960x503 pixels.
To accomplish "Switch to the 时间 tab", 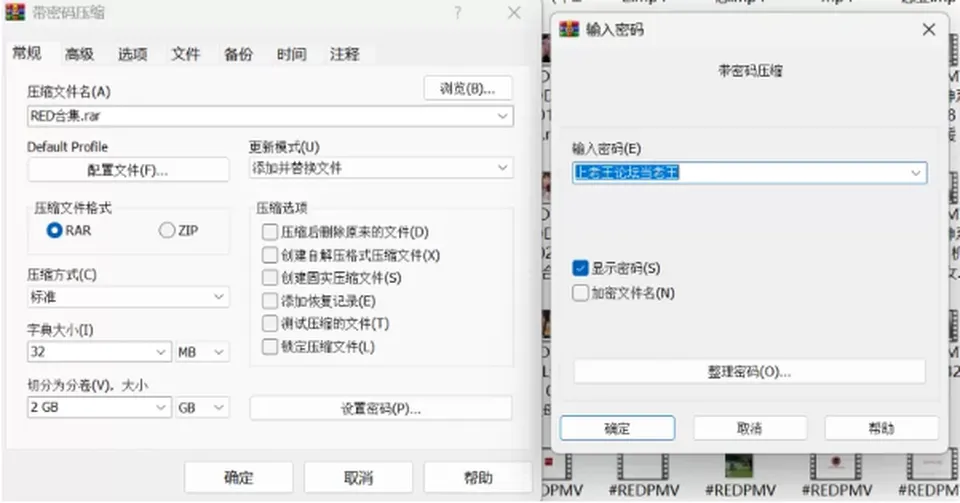I will tap(291, 54).
